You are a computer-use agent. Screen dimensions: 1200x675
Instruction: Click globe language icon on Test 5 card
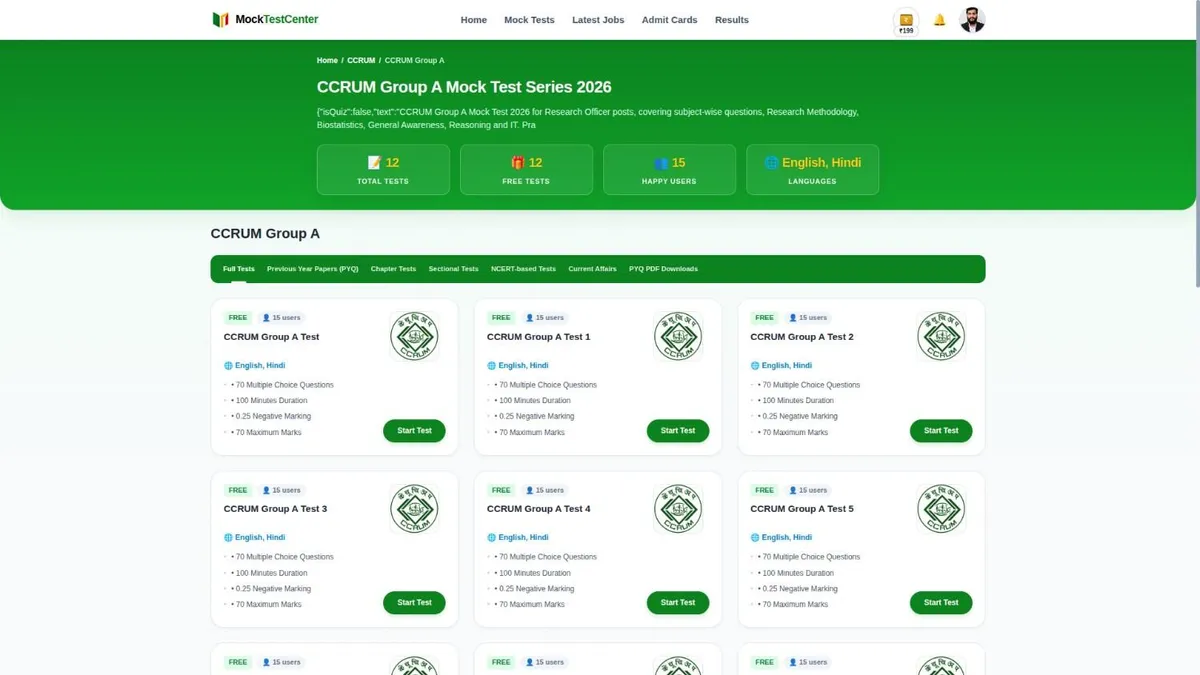[755, 538]
